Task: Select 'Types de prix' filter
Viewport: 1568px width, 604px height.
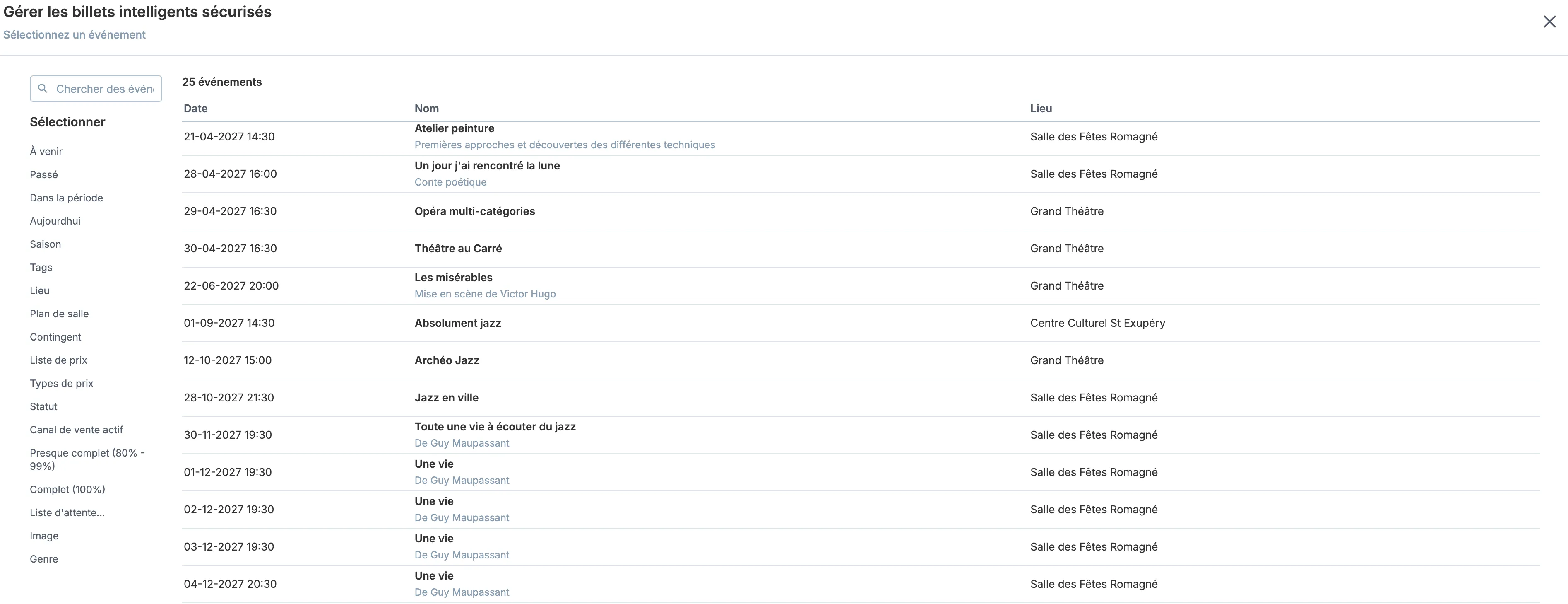Action: point(62,383)
